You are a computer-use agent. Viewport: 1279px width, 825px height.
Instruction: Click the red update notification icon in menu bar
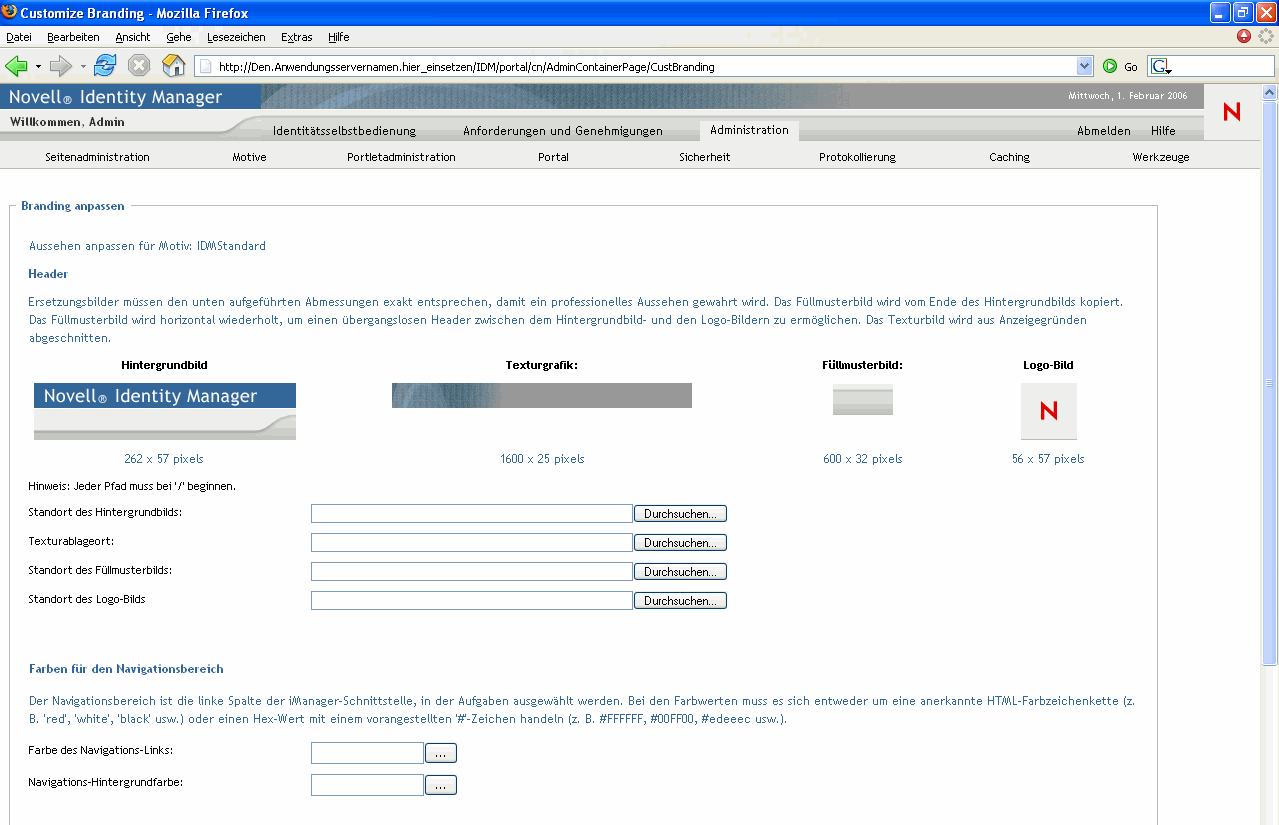click(1244, 36)
